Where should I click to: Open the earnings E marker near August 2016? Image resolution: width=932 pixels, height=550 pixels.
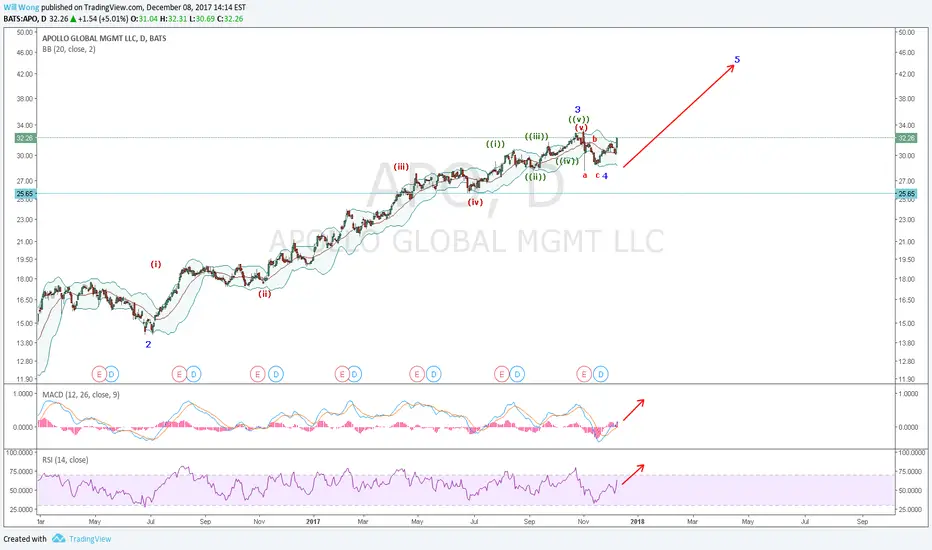pos(179,374)
